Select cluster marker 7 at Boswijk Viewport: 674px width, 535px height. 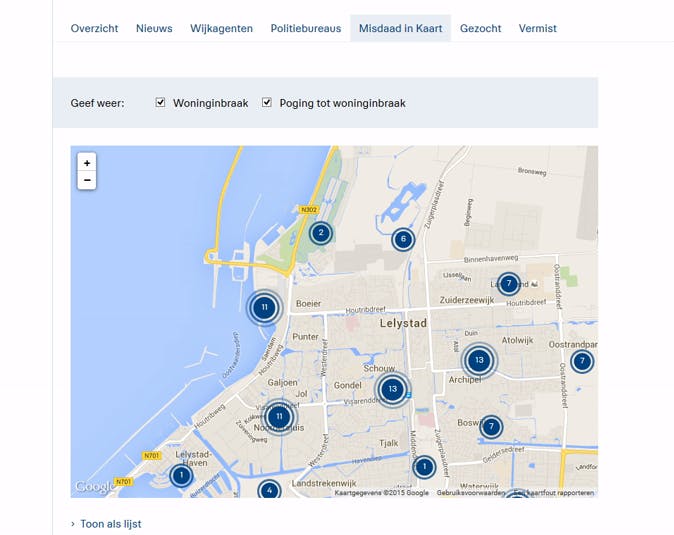pyautogui.click(x=491, y=427)
